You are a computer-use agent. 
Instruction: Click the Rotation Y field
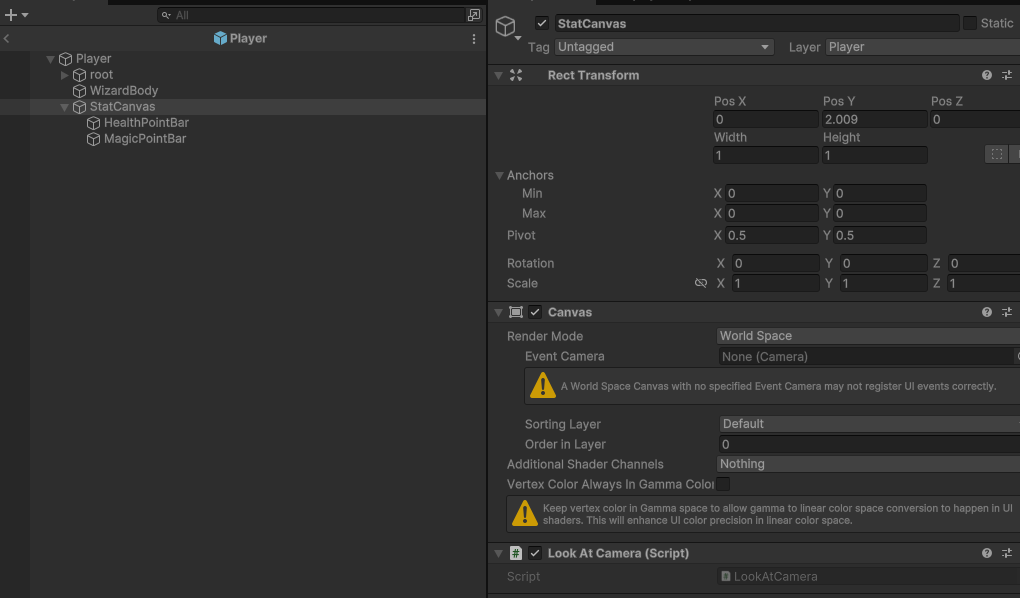(883, 264)
